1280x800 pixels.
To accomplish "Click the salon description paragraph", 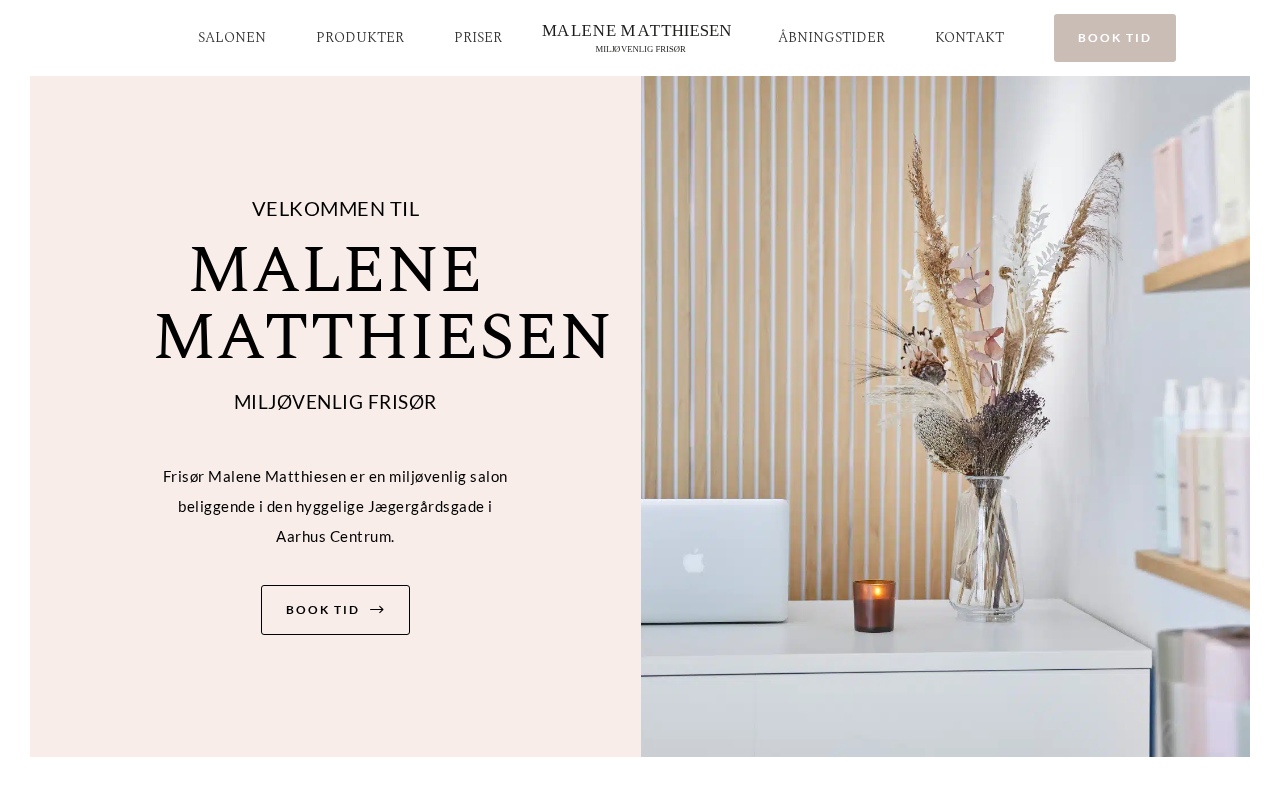I will [335, 507].
